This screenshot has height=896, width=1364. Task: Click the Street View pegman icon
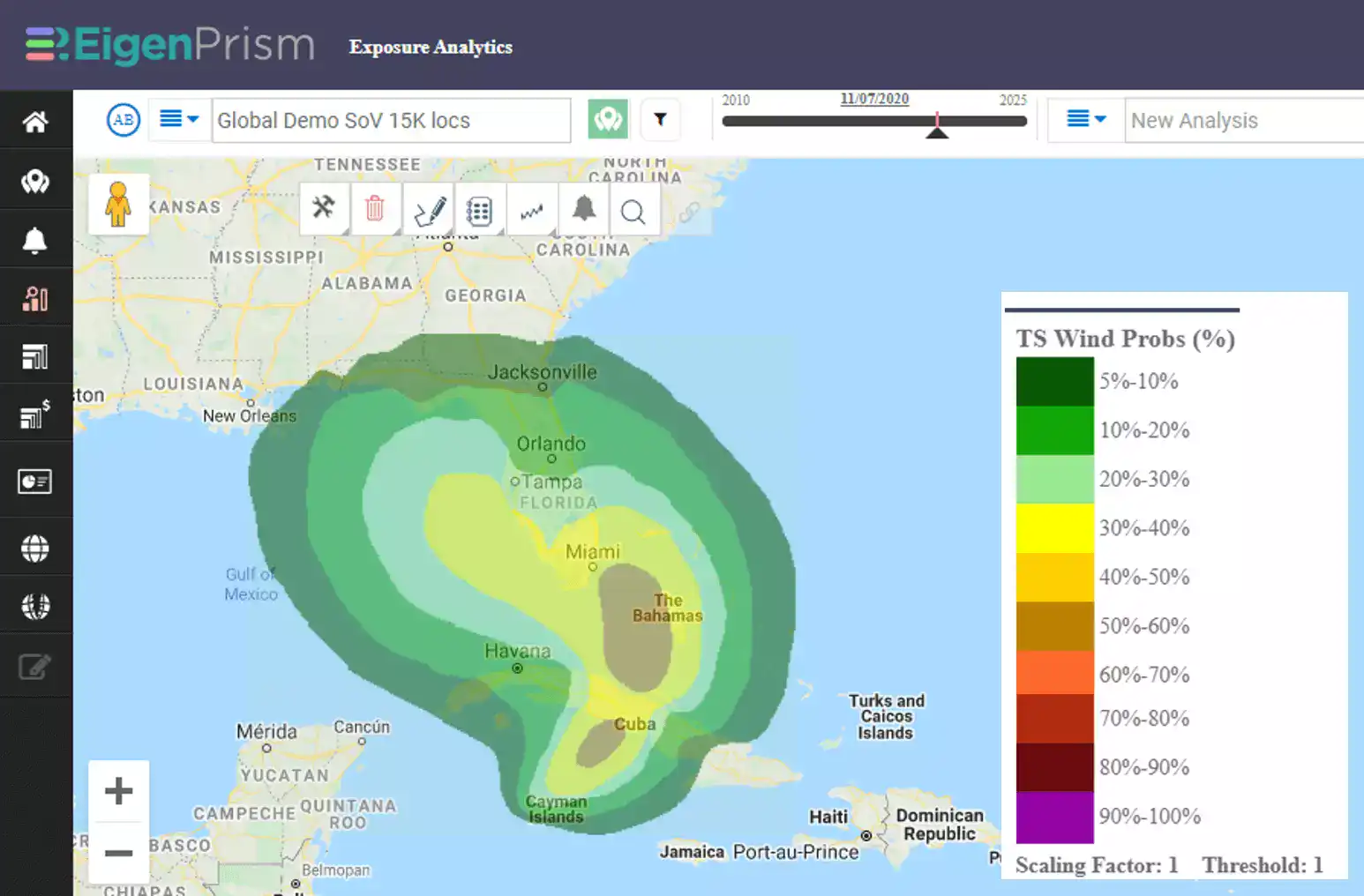[118, 204]
